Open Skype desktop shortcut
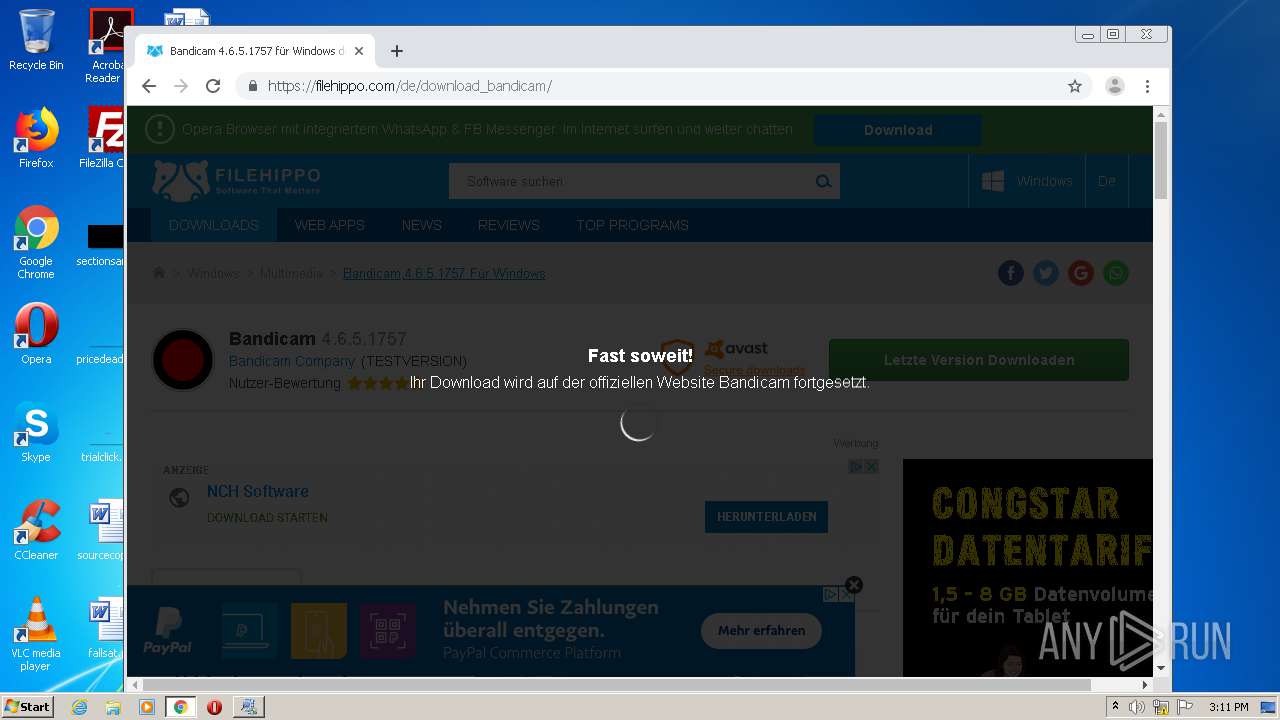This screenshot has height=720, width=1280. (x=36, y=432)
